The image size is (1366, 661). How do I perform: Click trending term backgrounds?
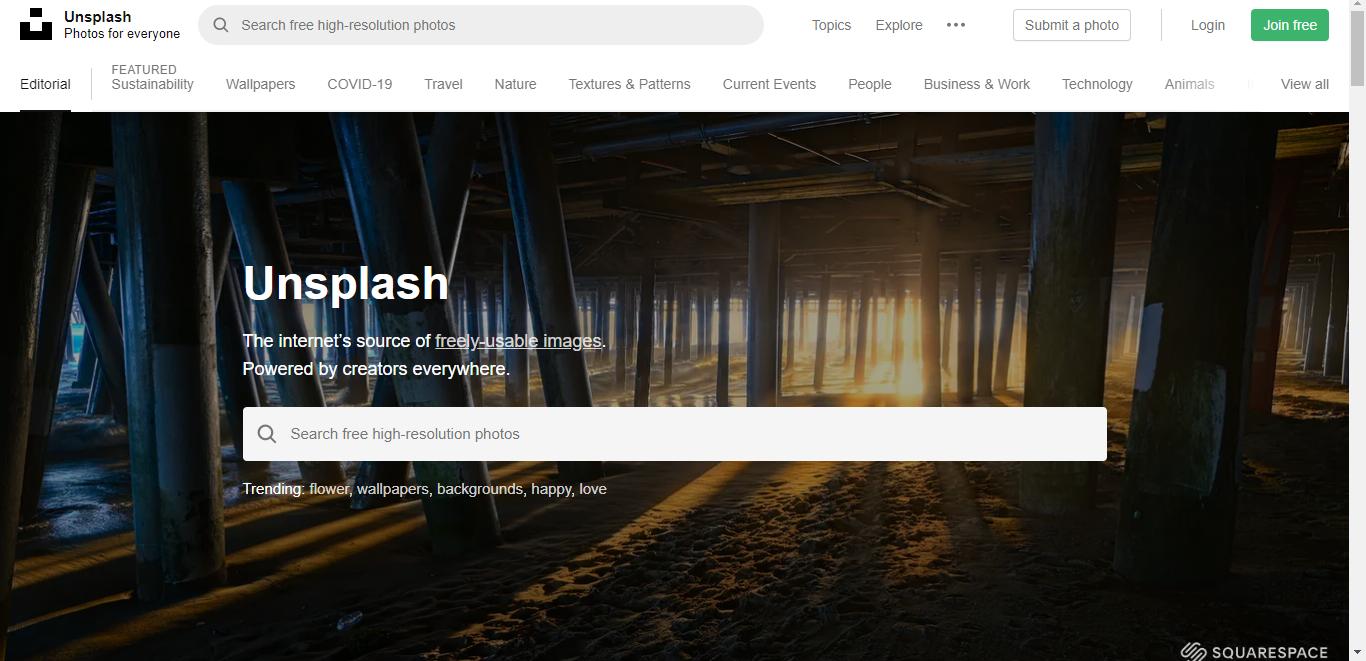(479, 489)
